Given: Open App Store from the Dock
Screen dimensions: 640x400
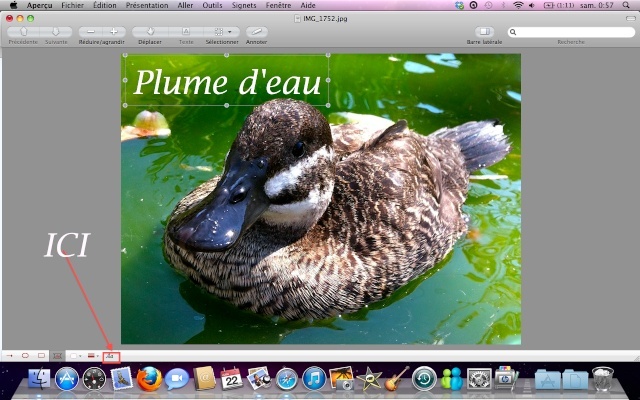Looking at the screenshot, I should (x=67, y=379).
